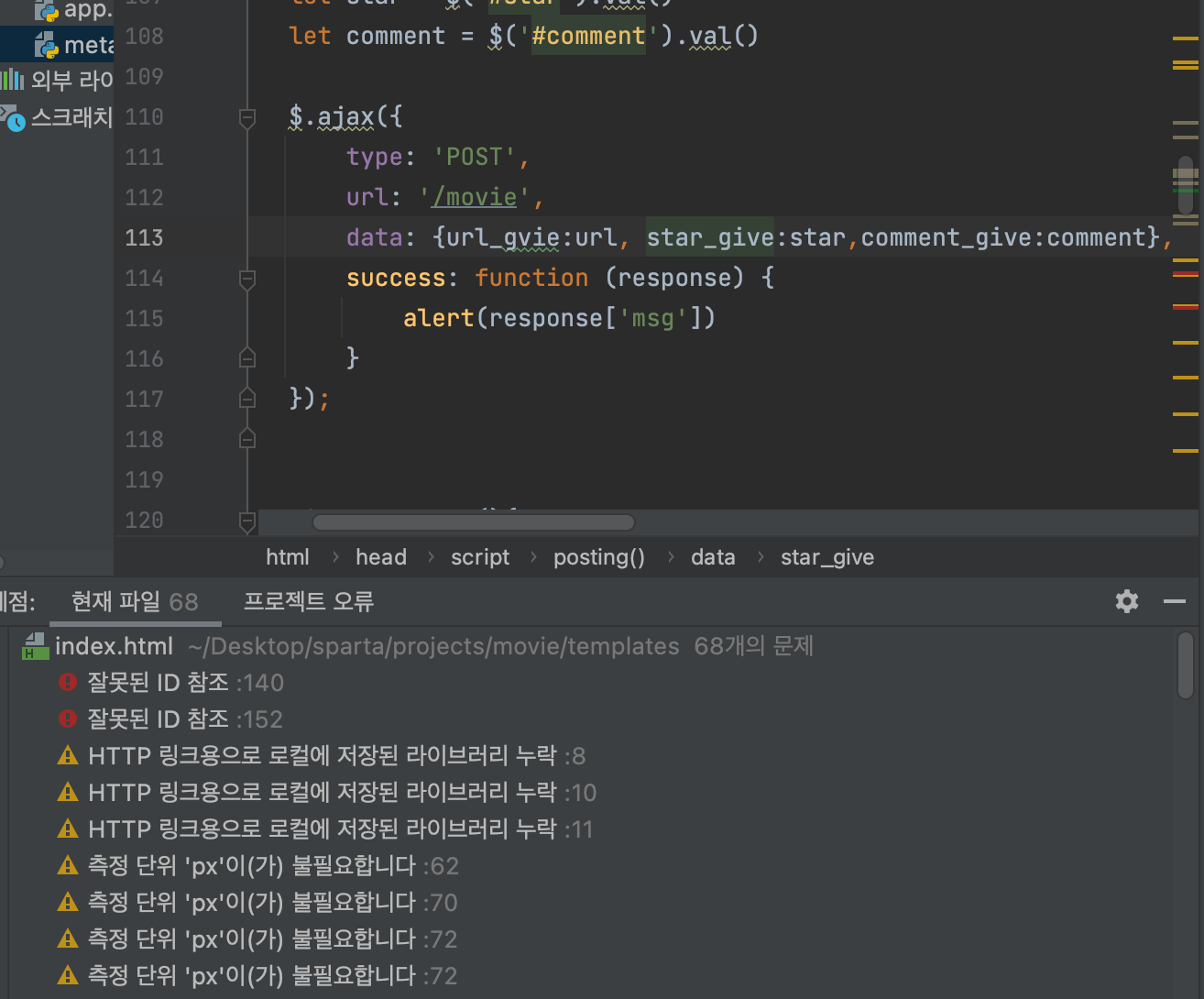Viewport: 1204px width, 999px height.
Task: Click warning icon for HTTP link :8
Action: tap(68, 755)
